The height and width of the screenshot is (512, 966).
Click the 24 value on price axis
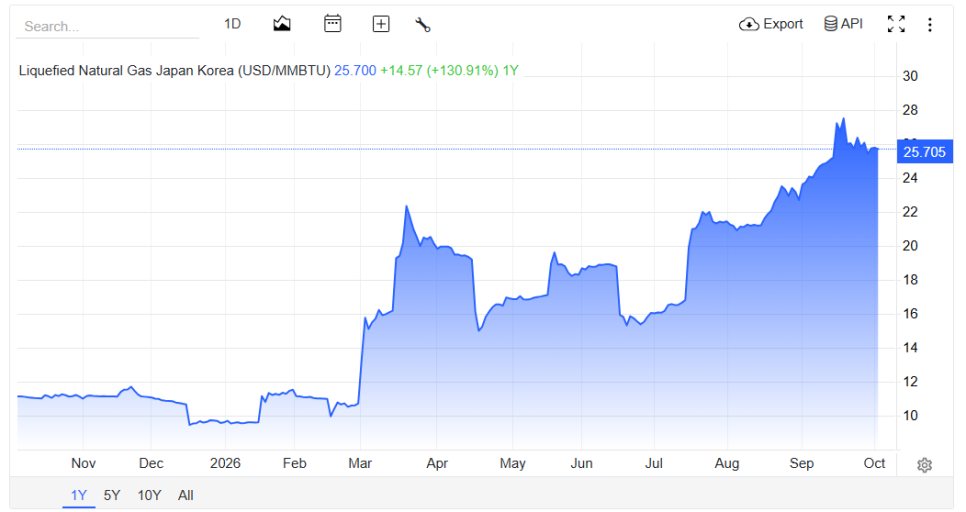(x=910, y=178)
